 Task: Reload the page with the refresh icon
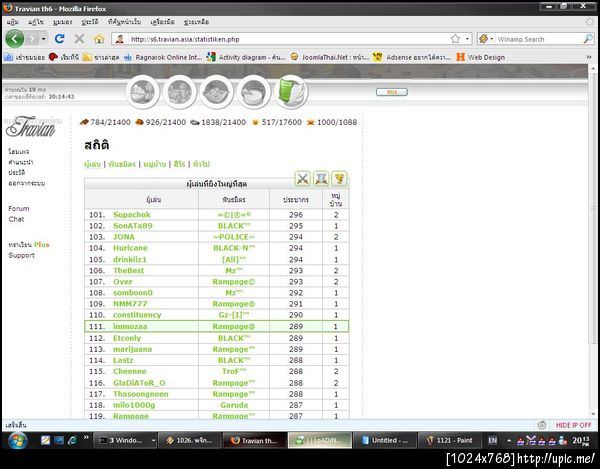(59, 39)
